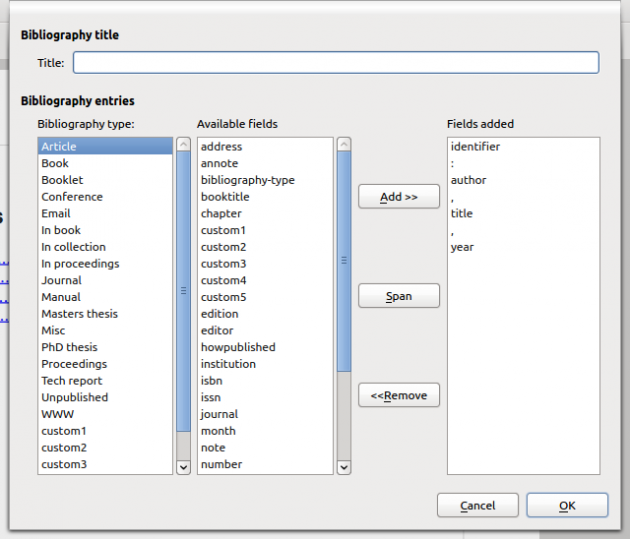Select Journal bibliography type

(62, 280)
